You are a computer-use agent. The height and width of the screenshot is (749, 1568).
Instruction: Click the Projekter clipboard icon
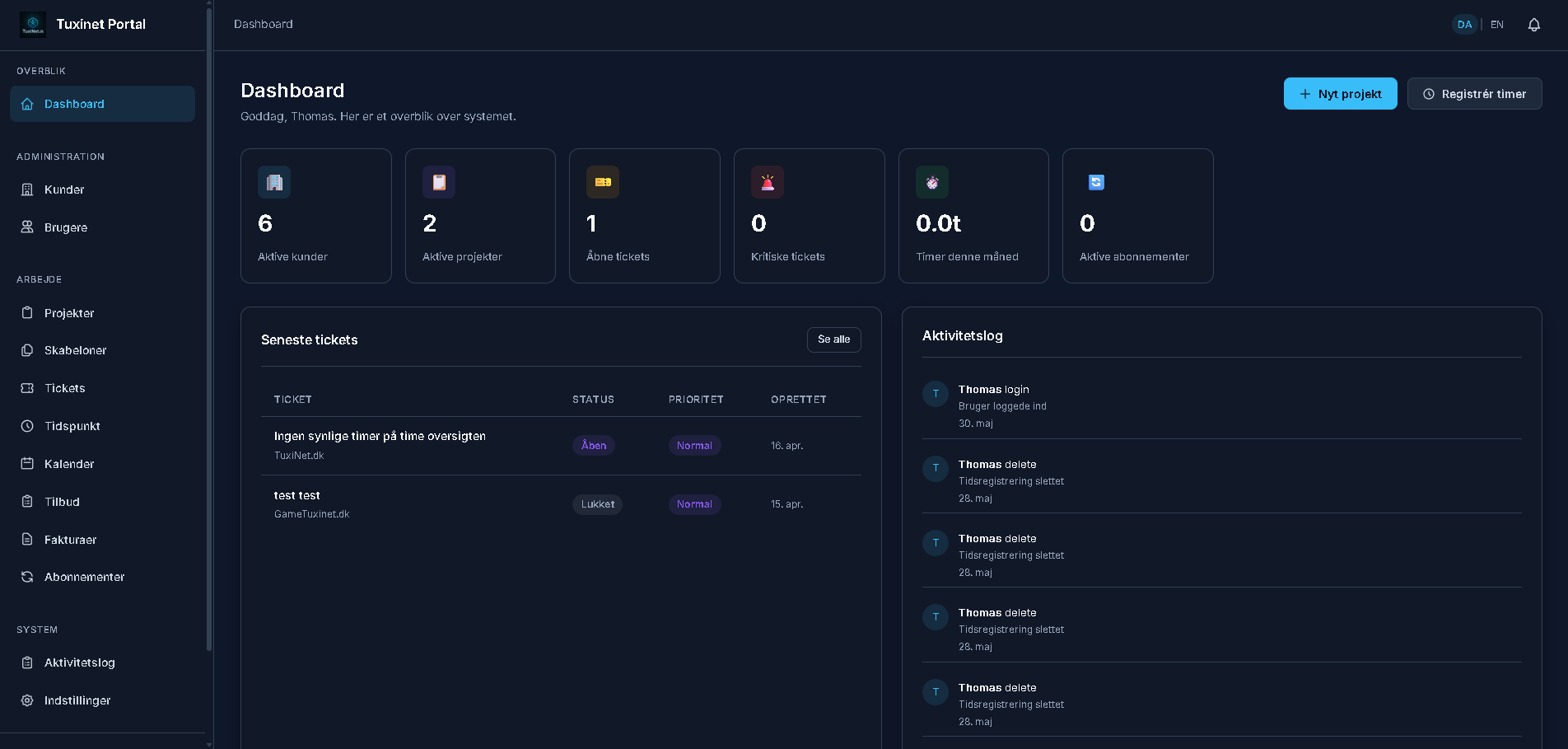pyautogui.click(x=27, y=313)
